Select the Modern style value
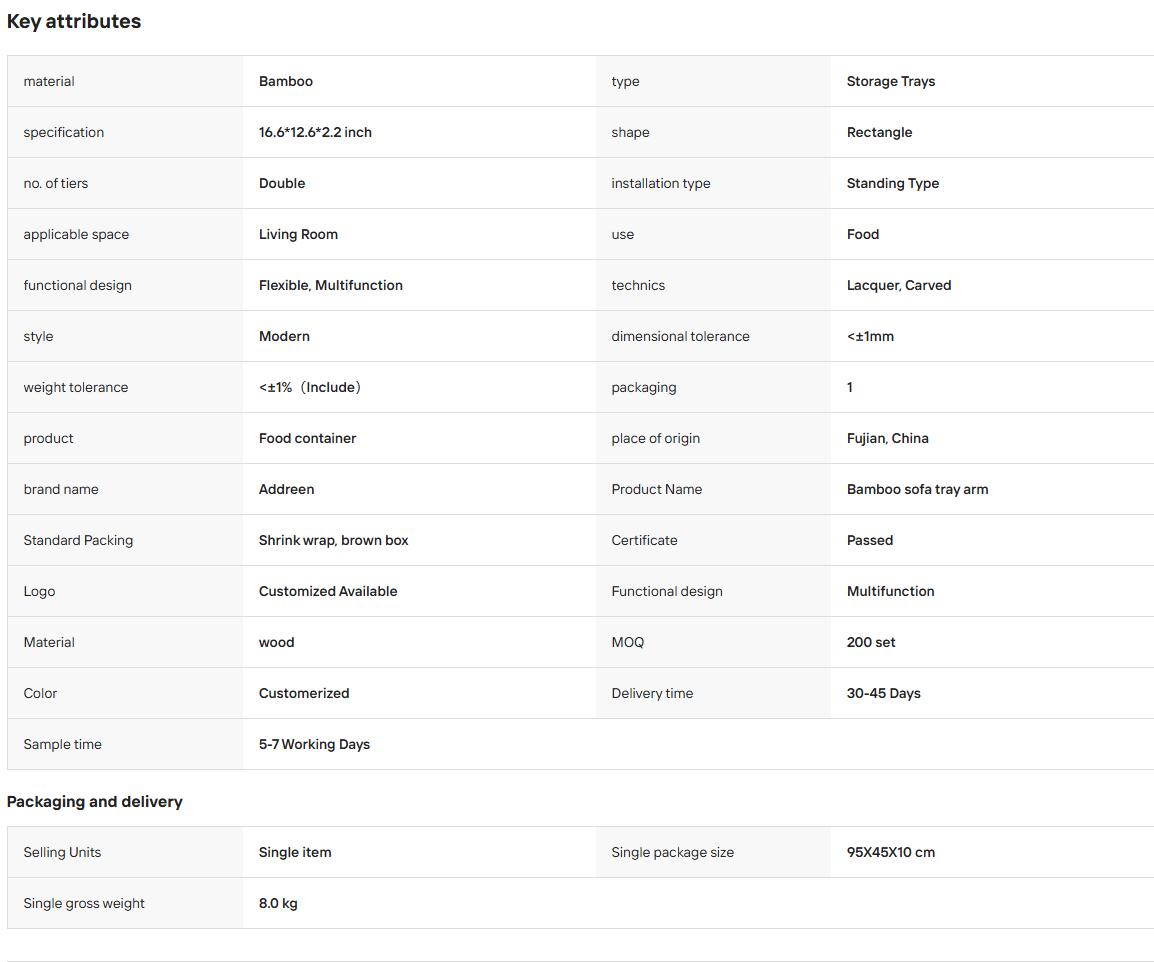The height and width of the screenshot is (962, 1154). point(284,336)
